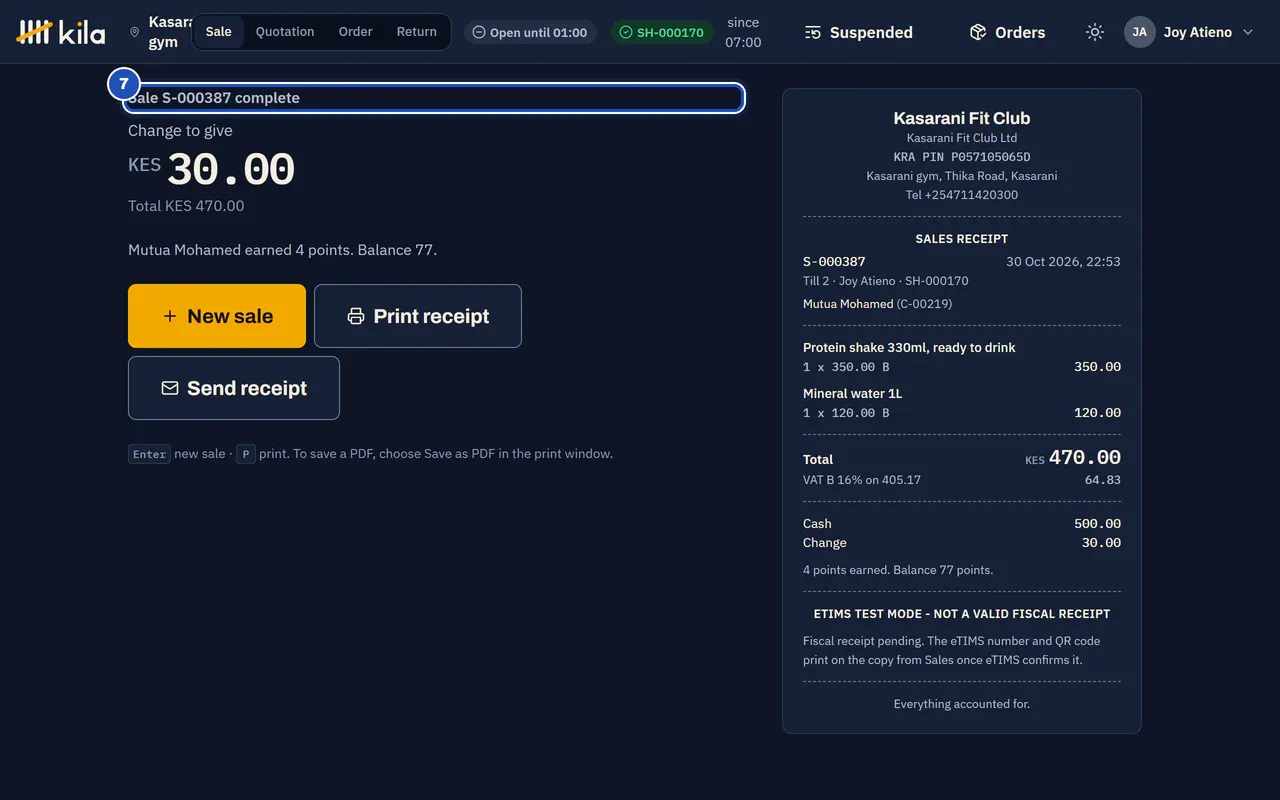The width and height of the screenshot is (1280, 800).
Task: Click the printer icon on Print receipt
Action: click(x=356, y=316)
